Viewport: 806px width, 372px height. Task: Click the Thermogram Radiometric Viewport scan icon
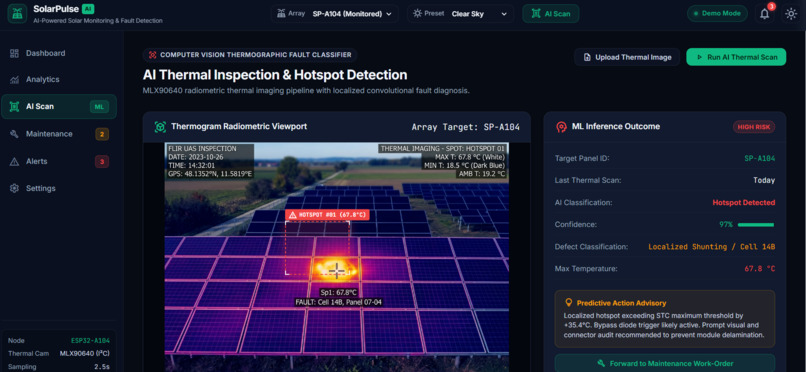(x=160, y=126)
